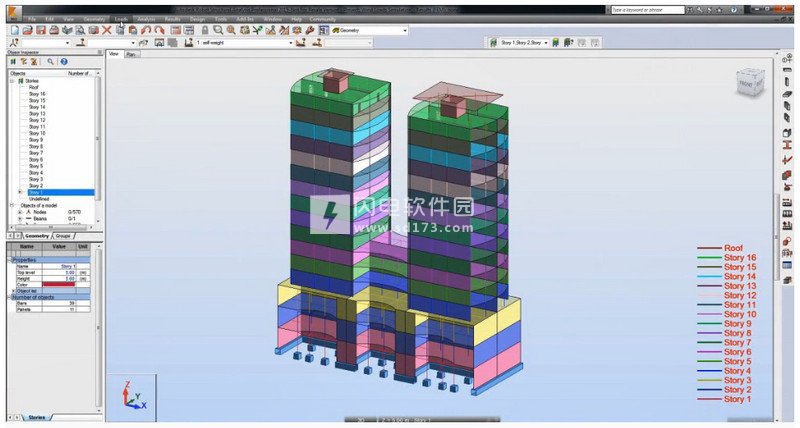Click the New project icon
This screenshot has width=800, height=428.
[15, 30]
